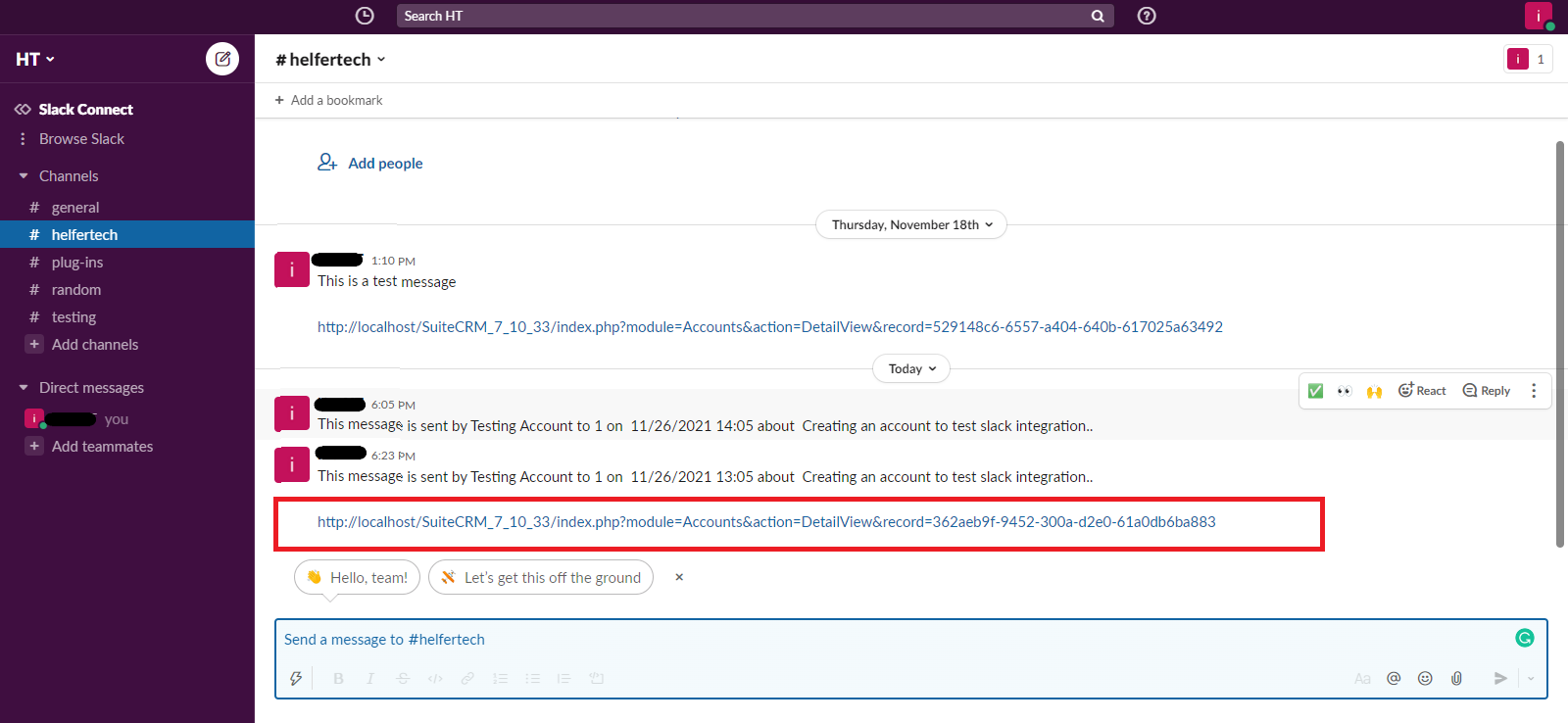React with the raised hands emoji
The image size is (1568, 723).
tap(1374, 391)
